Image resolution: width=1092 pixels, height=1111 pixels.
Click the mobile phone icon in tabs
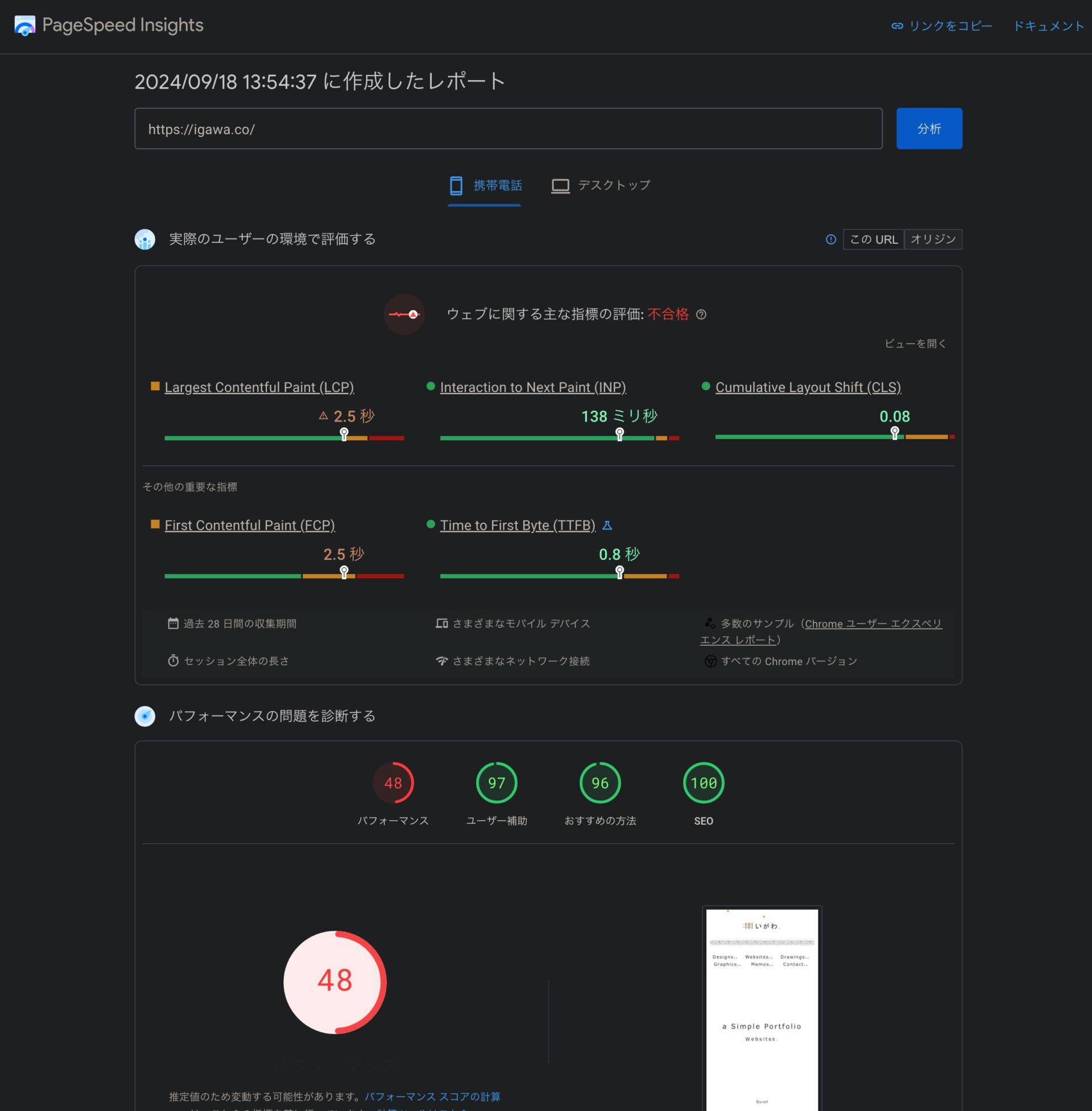pos(456,185)
